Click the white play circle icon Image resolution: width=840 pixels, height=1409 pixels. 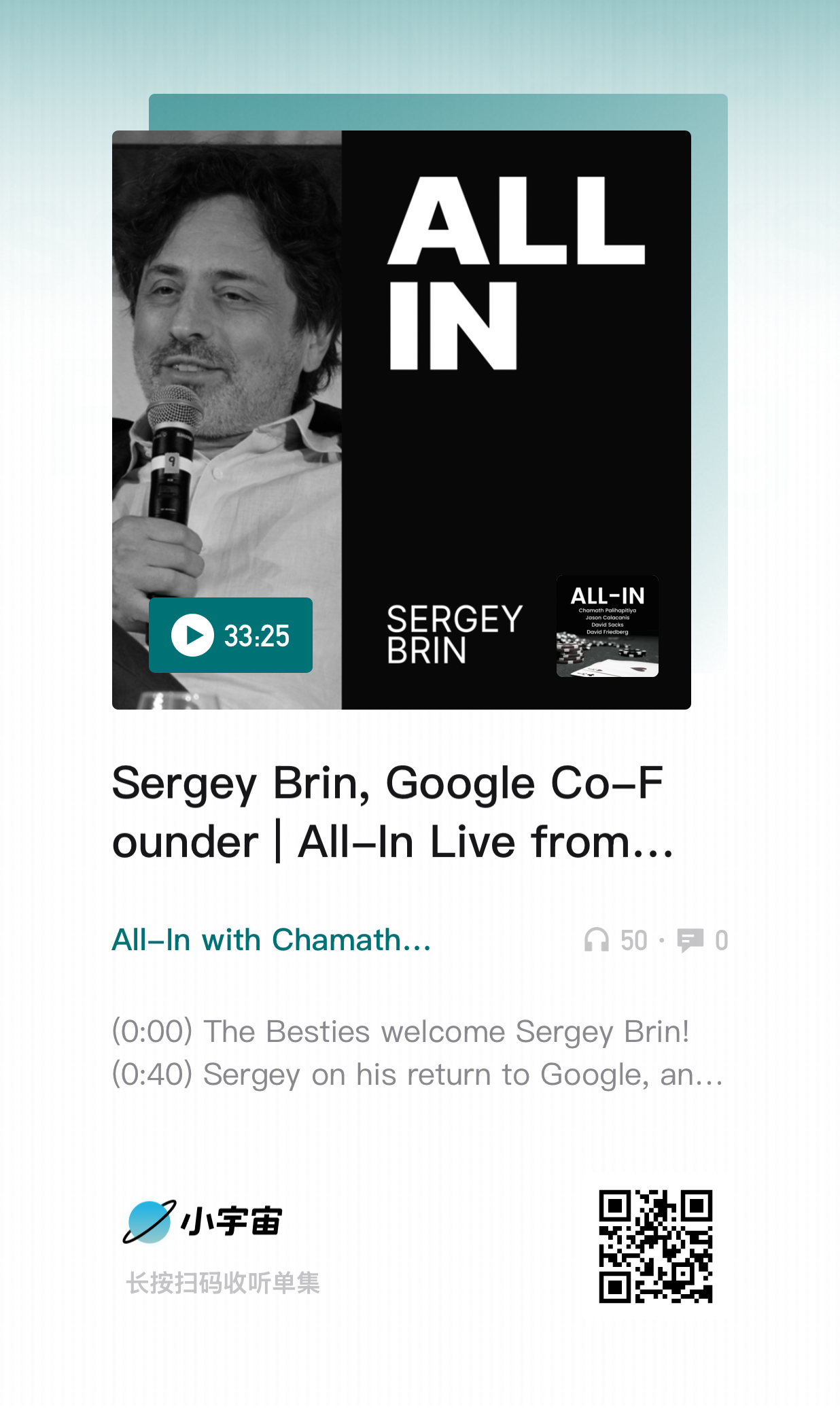(x=192, y=636)
